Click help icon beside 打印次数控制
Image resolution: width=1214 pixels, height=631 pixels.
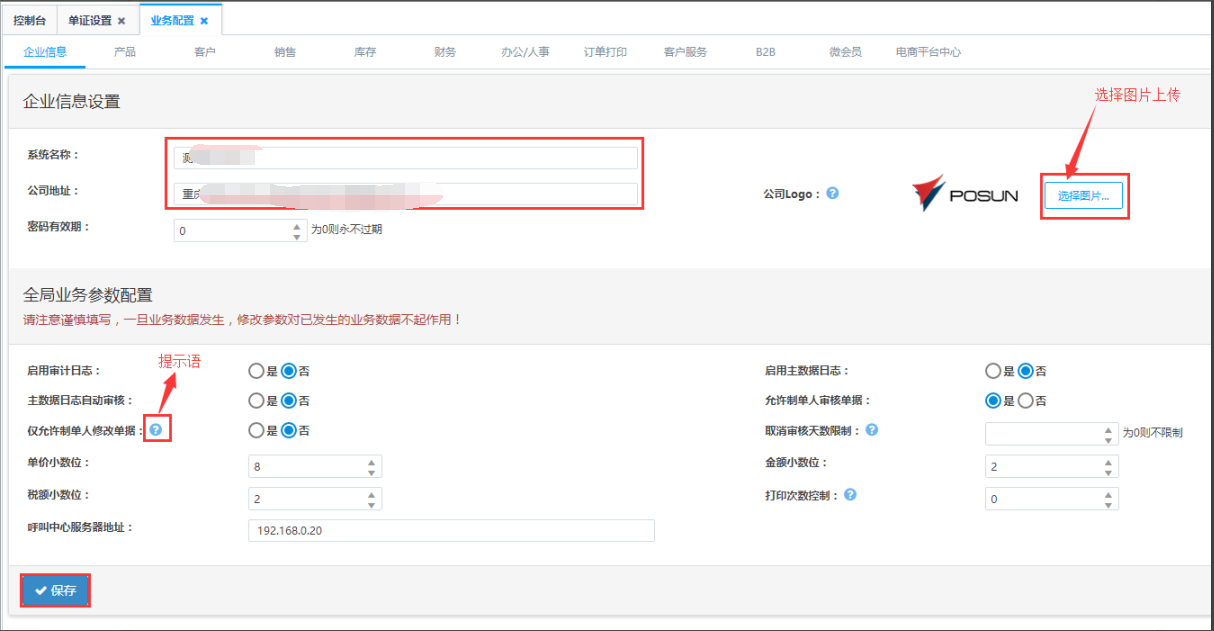coord(850,495)
